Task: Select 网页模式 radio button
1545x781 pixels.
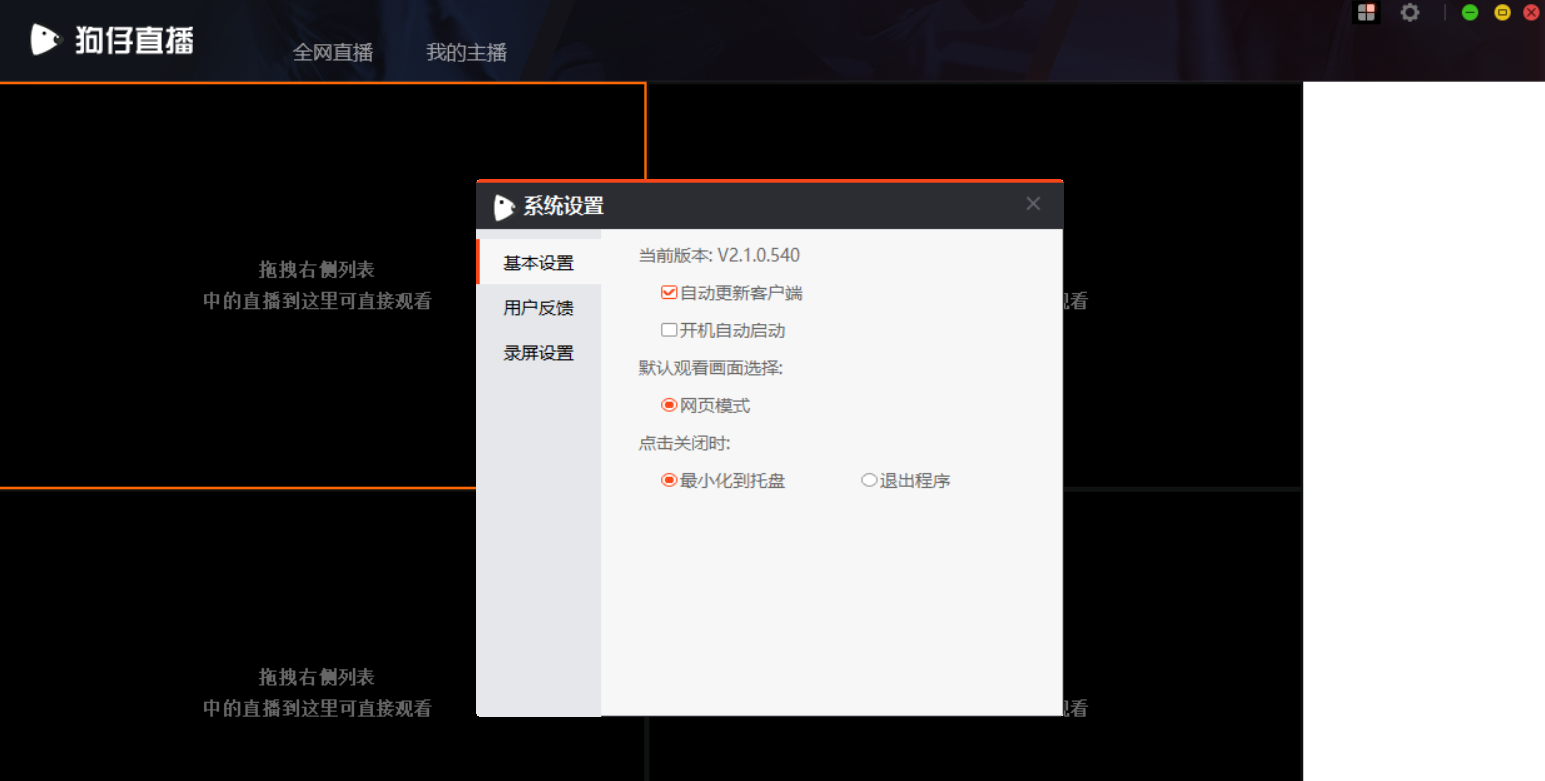Action: 669,405
